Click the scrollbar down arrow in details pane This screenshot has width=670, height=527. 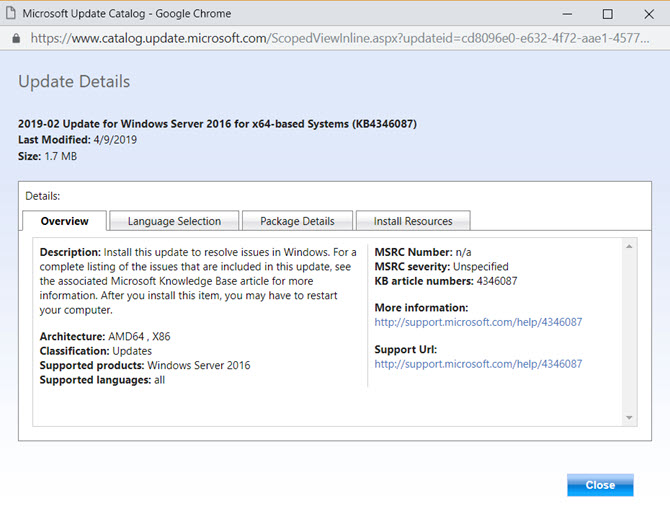[629, 417]
